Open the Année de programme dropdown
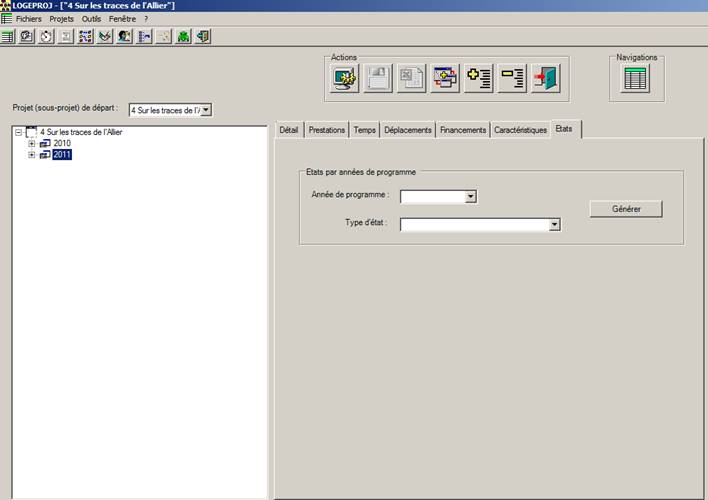The width and height of the screenshot is (708, 500). pyautogui.click(x=470, y=197)
